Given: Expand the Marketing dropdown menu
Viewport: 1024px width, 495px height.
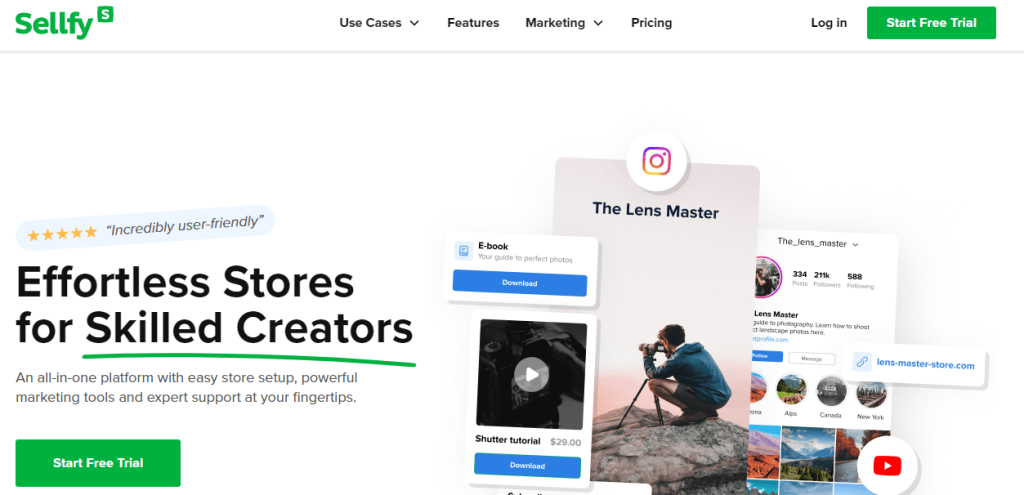Looking at the screenshot, I should coord(564,23).
